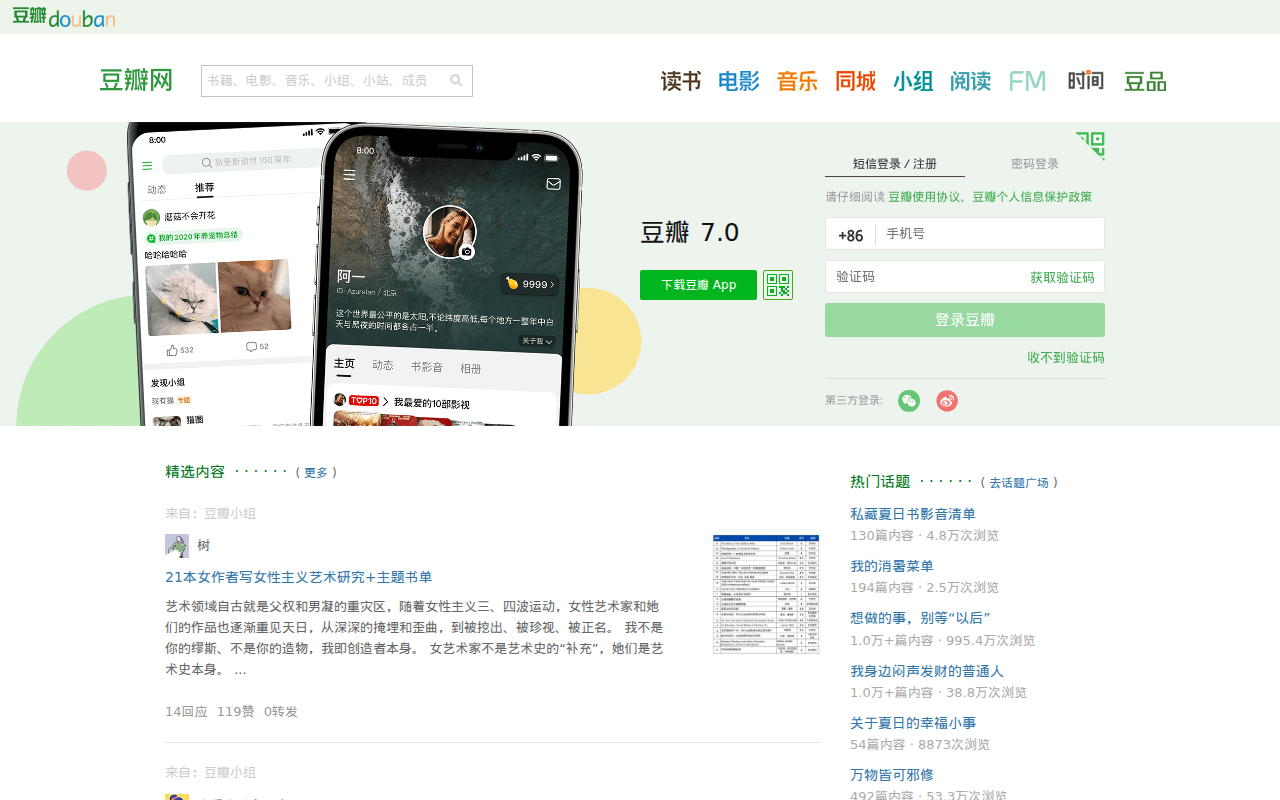Click the book list thumbnail image
Viewport: 1280px width, 800px height.
(x=766, y=594)
